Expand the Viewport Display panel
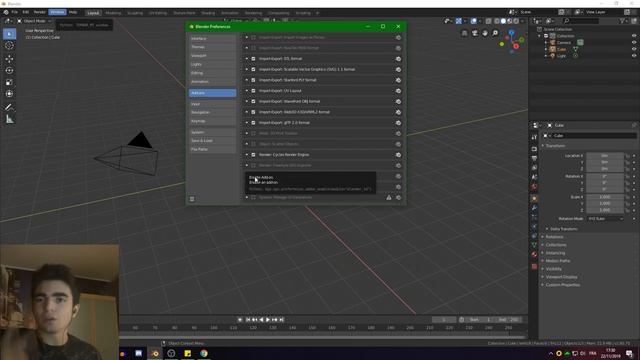This screenshot has width=640, height=360. 561,277
